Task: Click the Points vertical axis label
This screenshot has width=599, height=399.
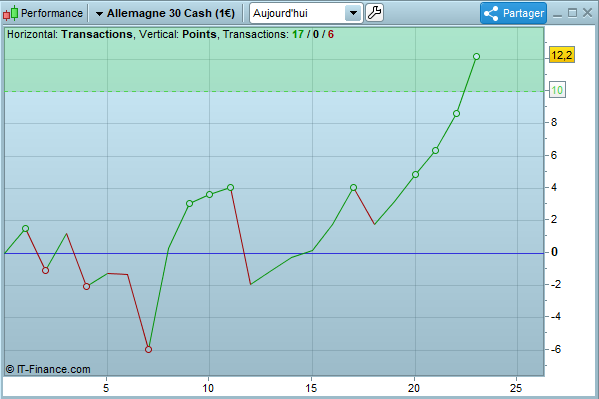Action: coord(199,34)
